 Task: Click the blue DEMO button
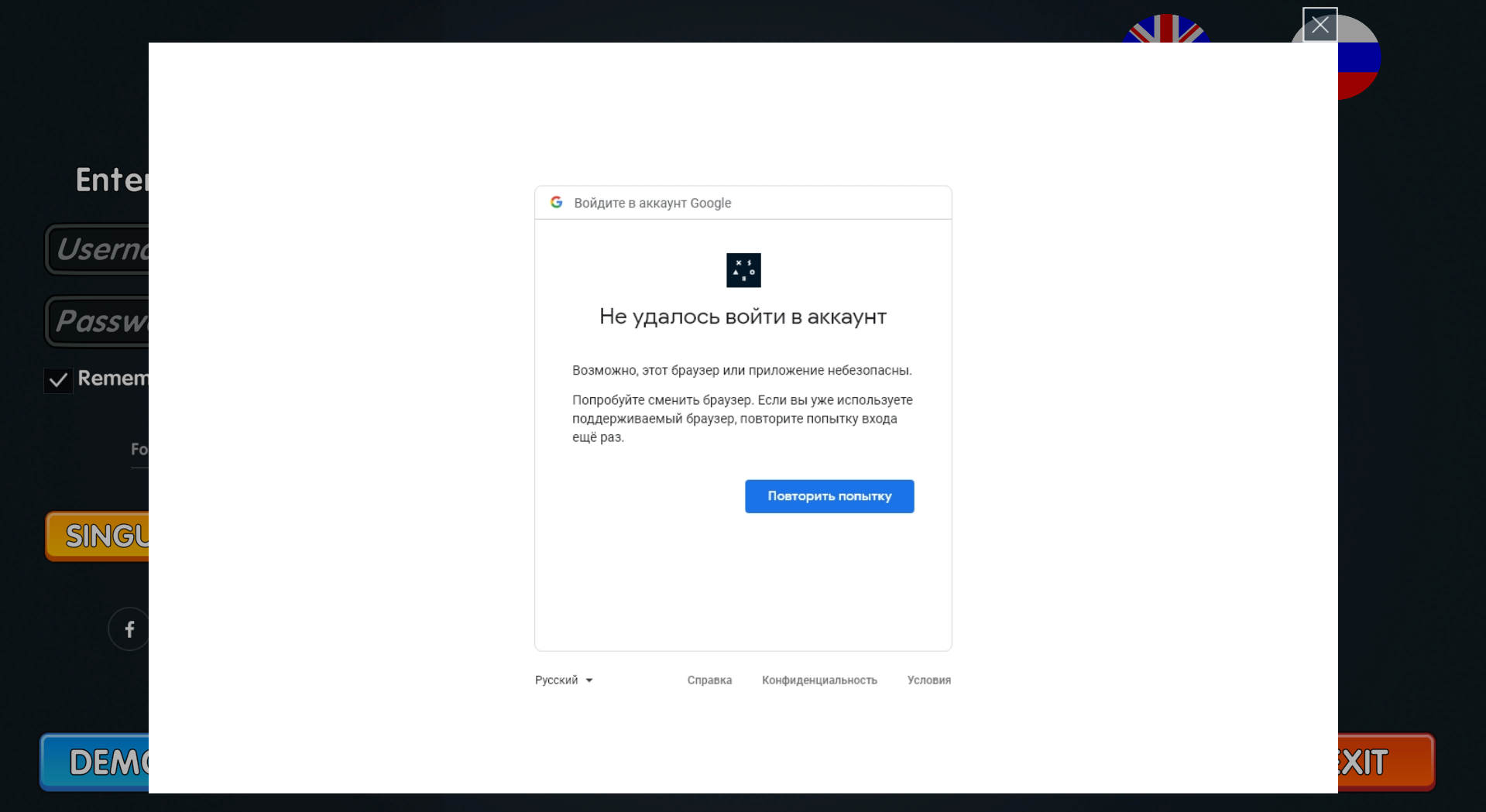pos(94,762)
